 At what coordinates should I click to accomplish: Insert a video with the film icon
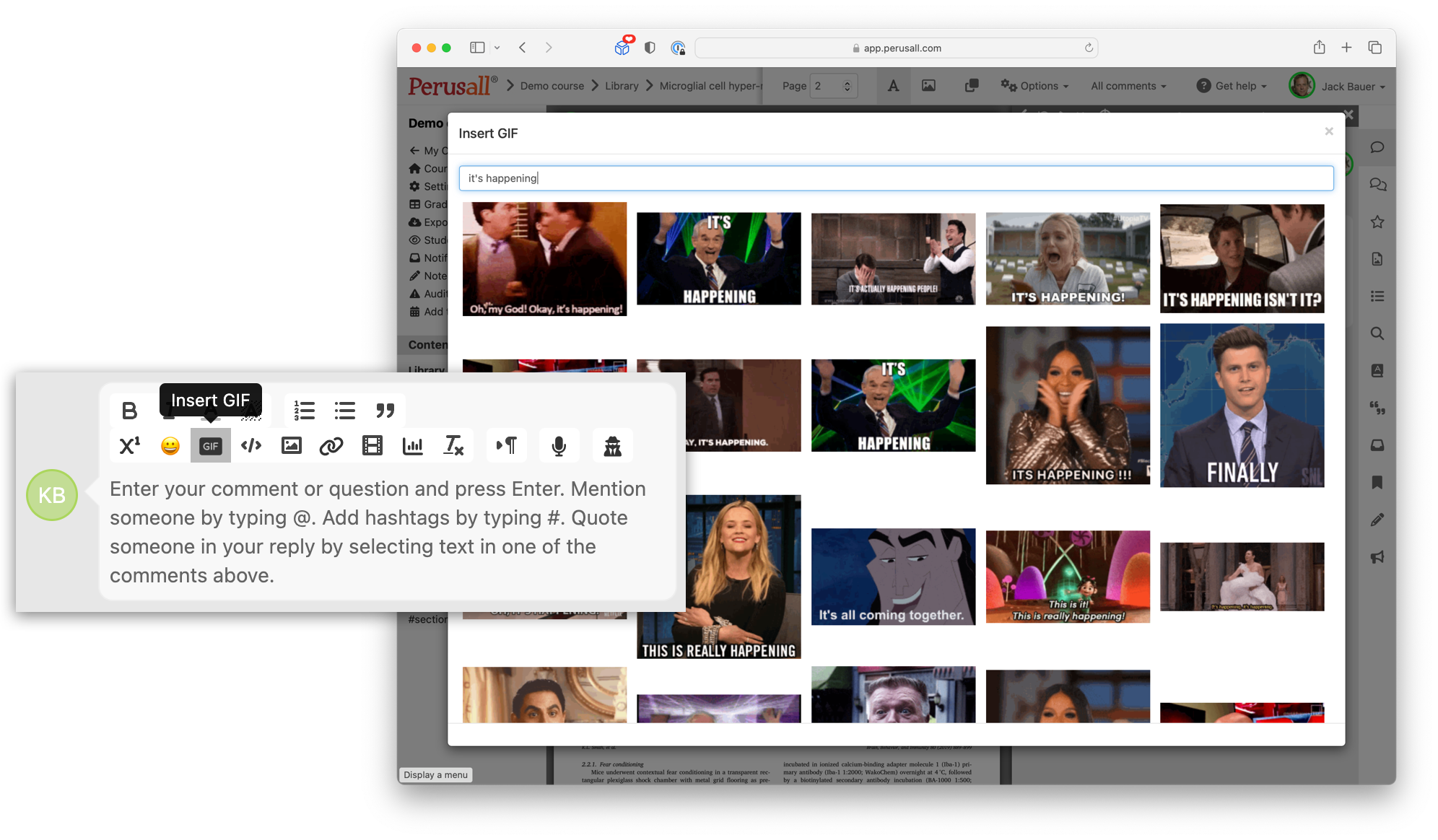point(372,446)
